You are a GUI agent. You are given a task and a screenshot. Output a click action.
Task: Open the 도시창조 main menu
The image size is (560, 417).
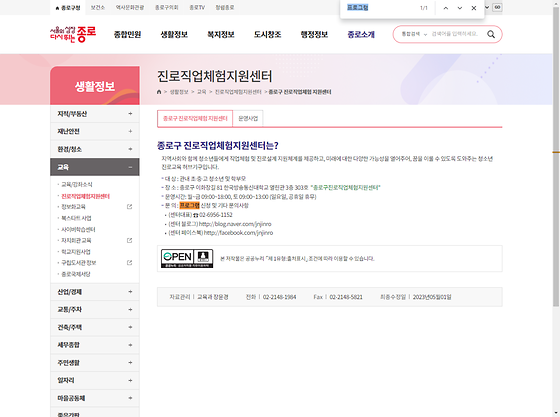(x=268, y=34)
